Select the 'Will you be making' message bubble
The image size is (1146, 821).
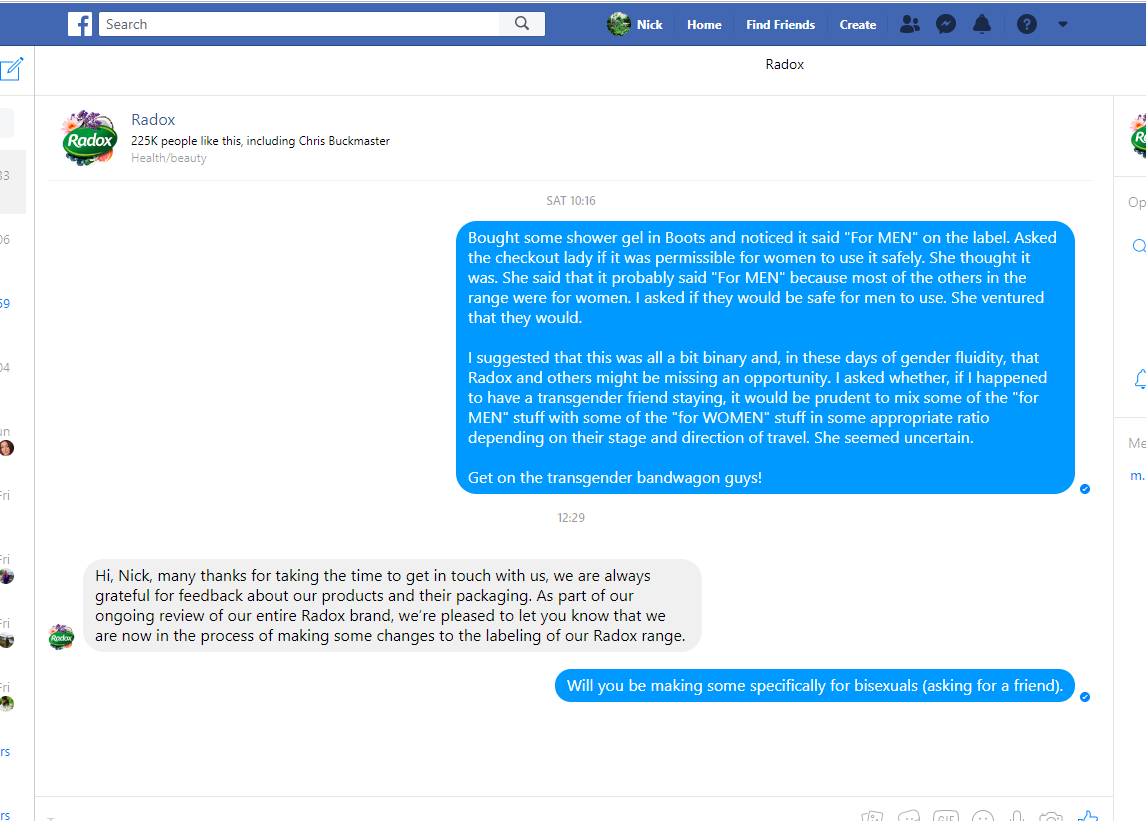[815, 686]
